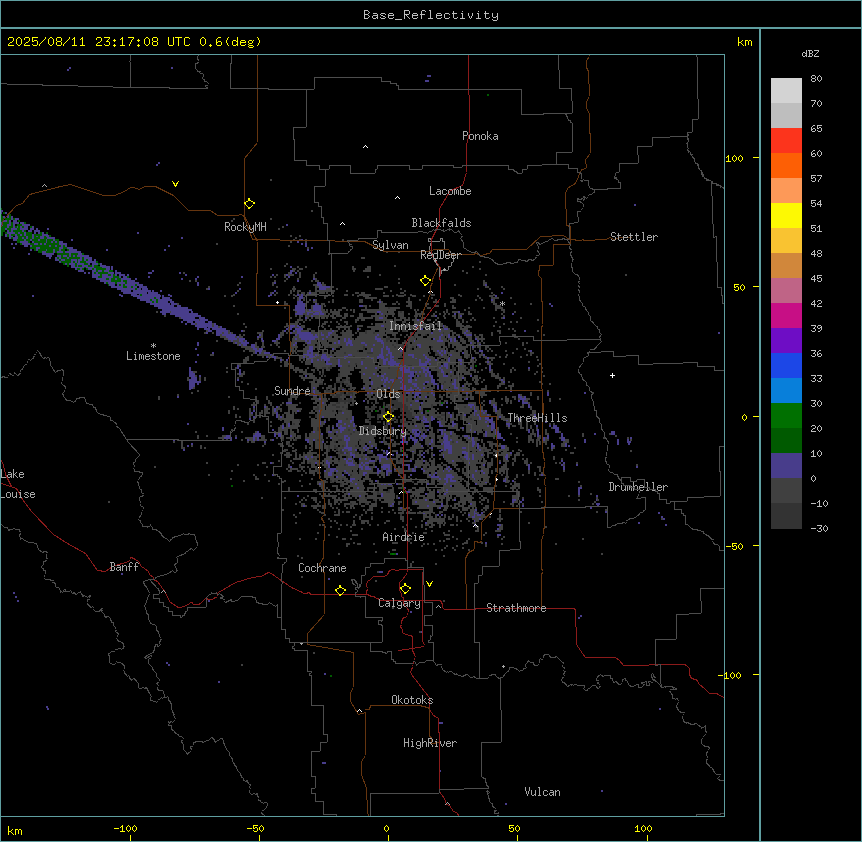Click the RockyMH label
Screen dimensions: 862x842
[x=245, y=227]
